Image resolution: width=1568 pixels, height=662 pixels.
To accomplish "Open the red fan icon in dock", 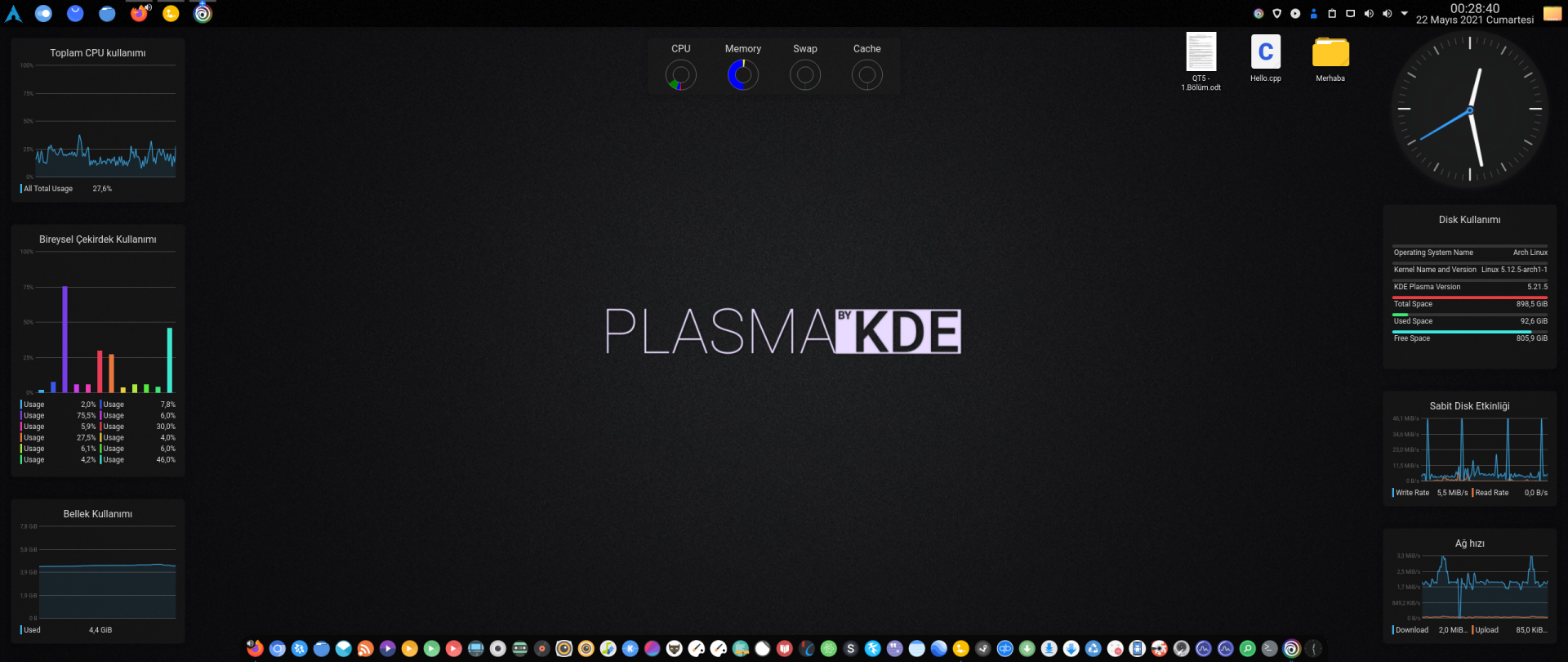I will click(x=1160, y=648).
